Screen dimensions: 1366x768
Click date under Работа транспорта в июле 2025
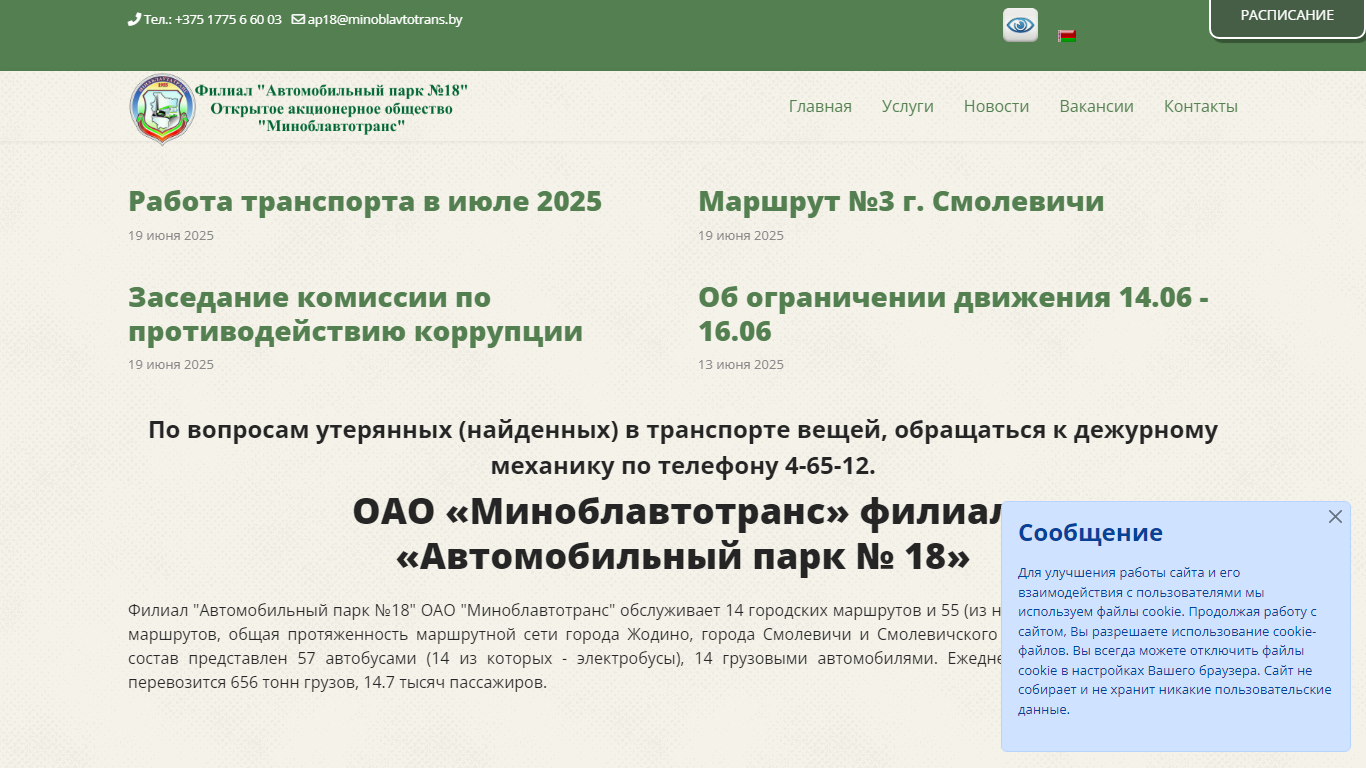click(x=171, y=235)
